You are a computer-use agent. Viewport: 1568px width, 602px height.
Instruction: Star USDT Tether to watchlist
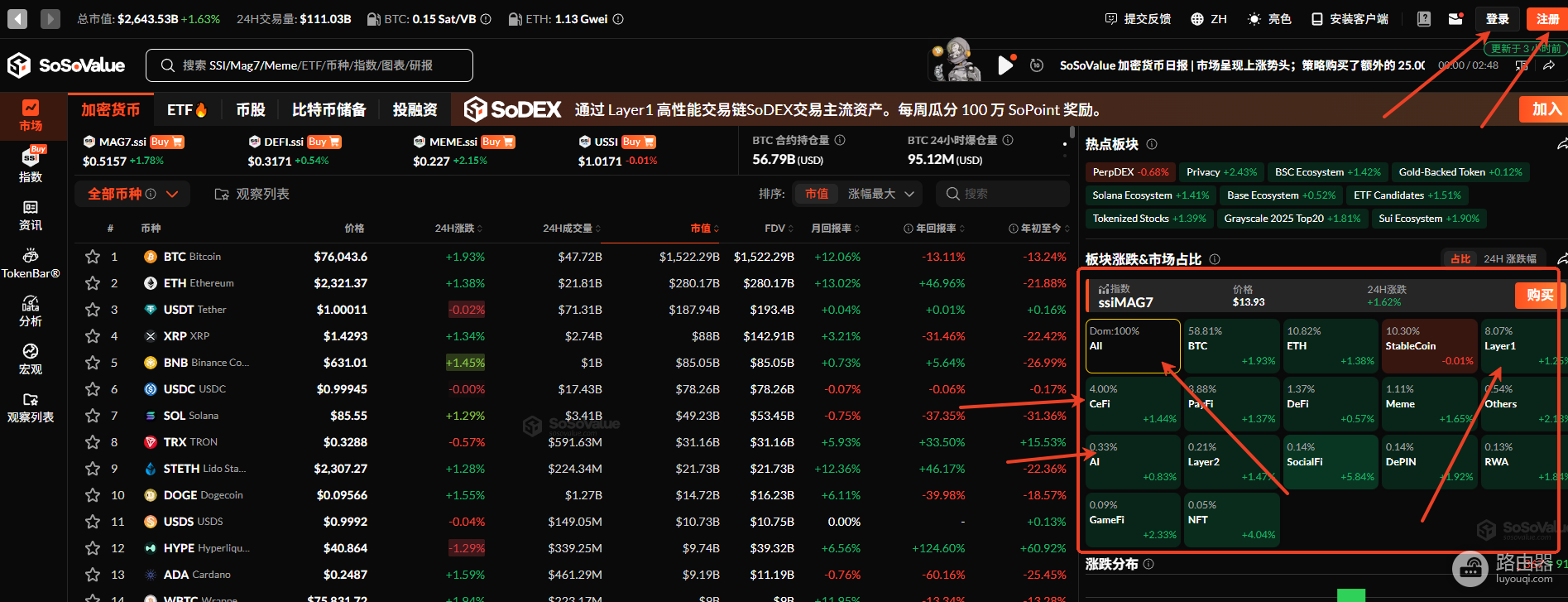[x=93, y=310]
